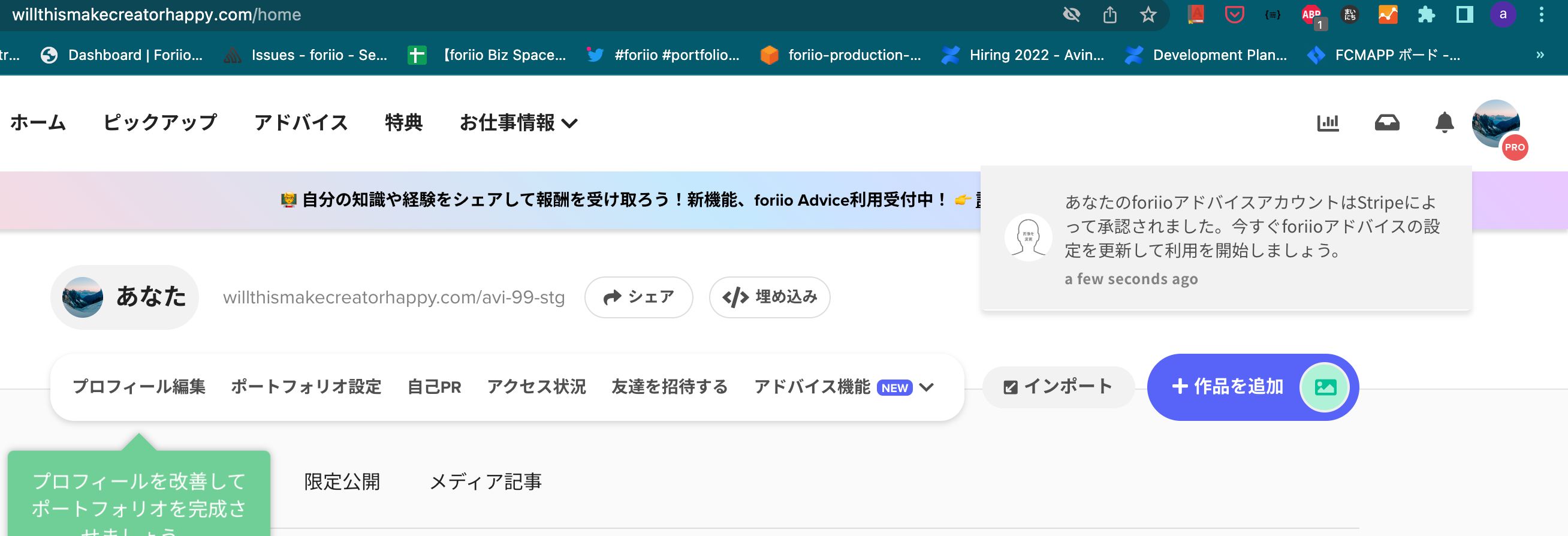
Task: Click the share page icon in address bar
Action: (1109, 14)
